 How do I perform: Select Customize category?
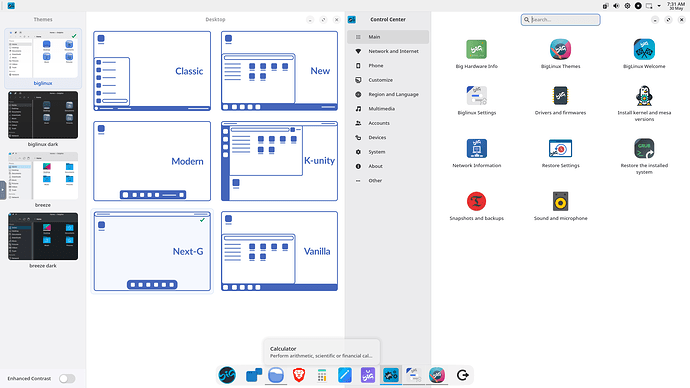coord(388,80)
